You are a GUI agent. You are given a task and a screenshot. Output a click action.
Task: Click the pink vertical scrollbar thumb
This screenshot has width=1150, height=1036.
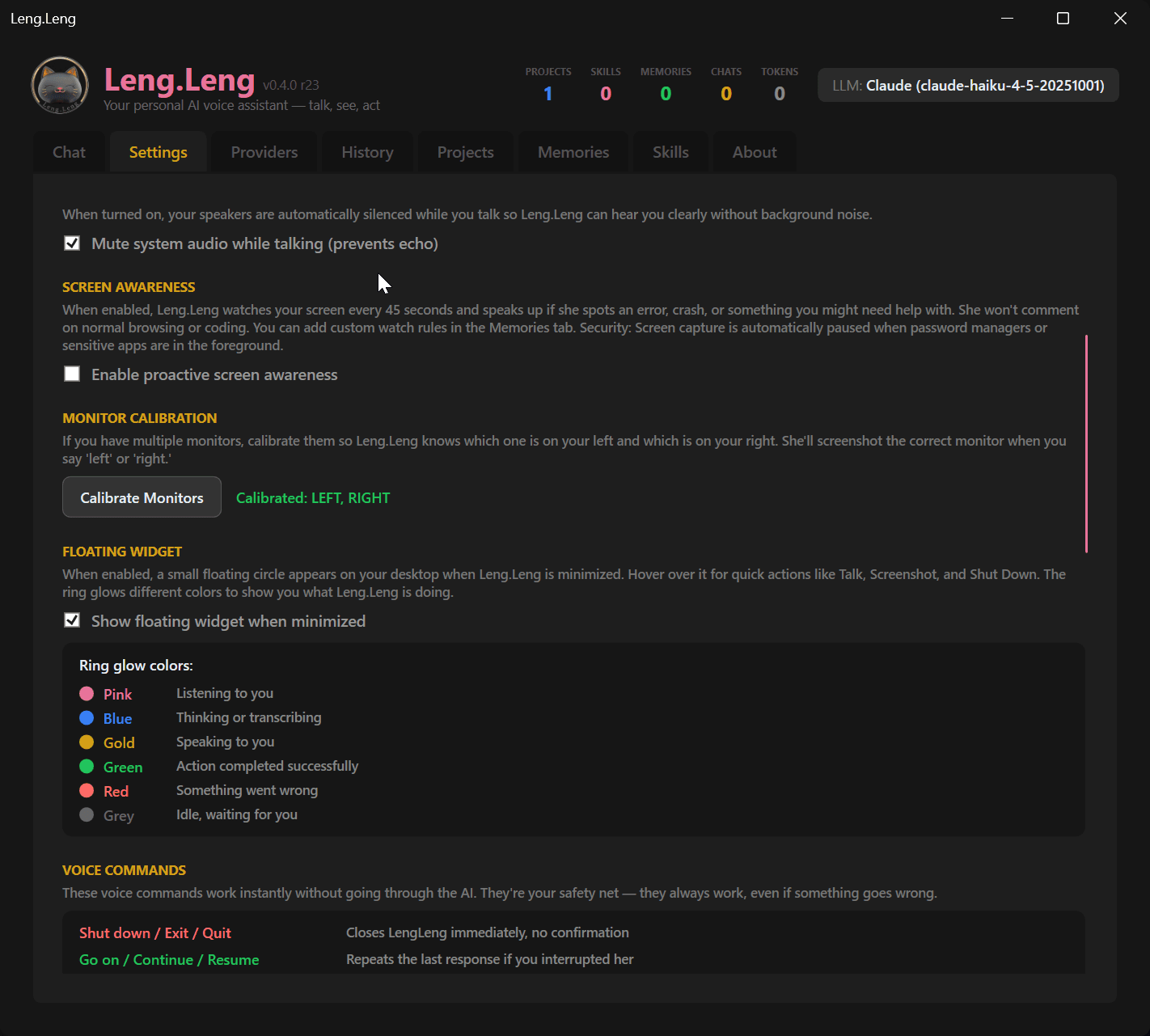click(x=1086, y=443)
